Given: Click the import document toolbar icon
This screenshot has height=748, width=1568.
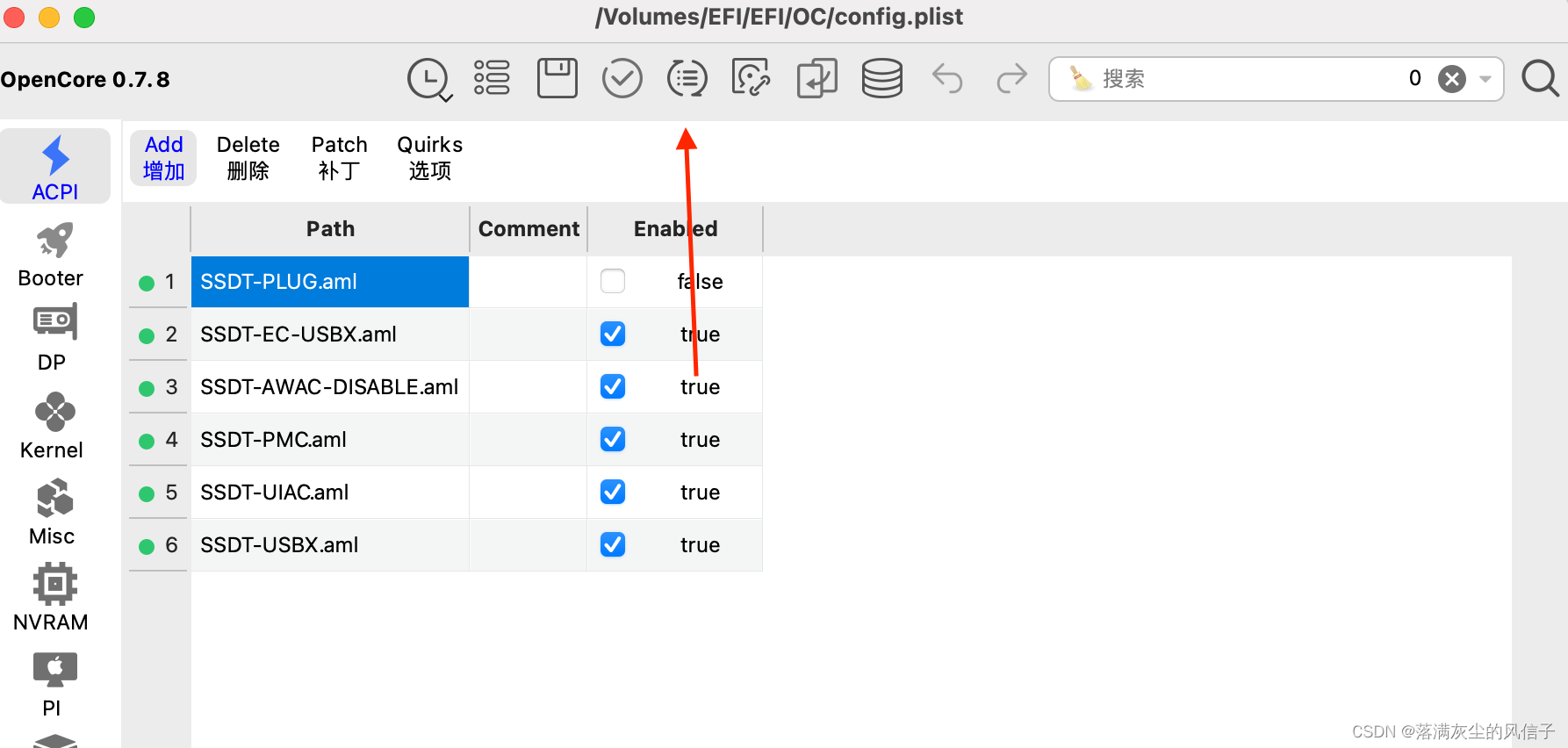Looking at the screenshot, I should 817,78.
